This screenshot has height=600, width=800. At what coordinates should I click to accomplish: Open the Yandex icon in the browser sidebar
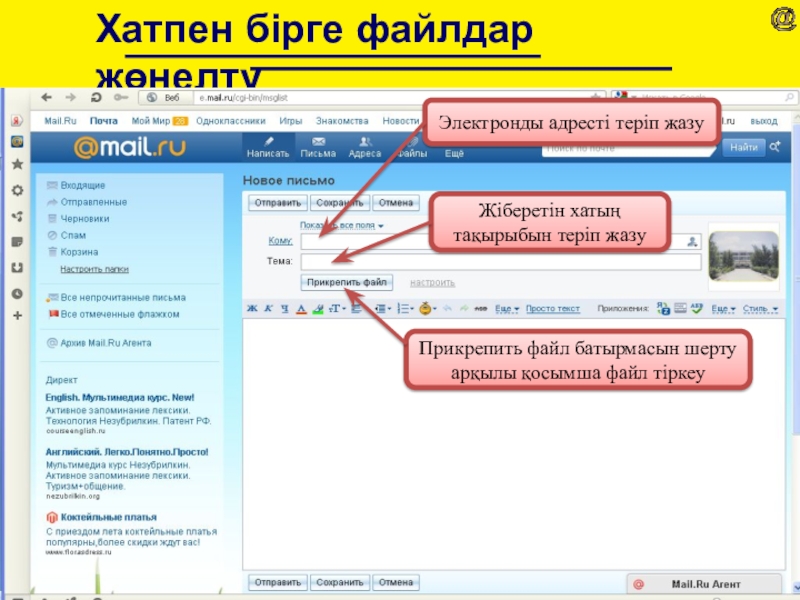point(17,120)
